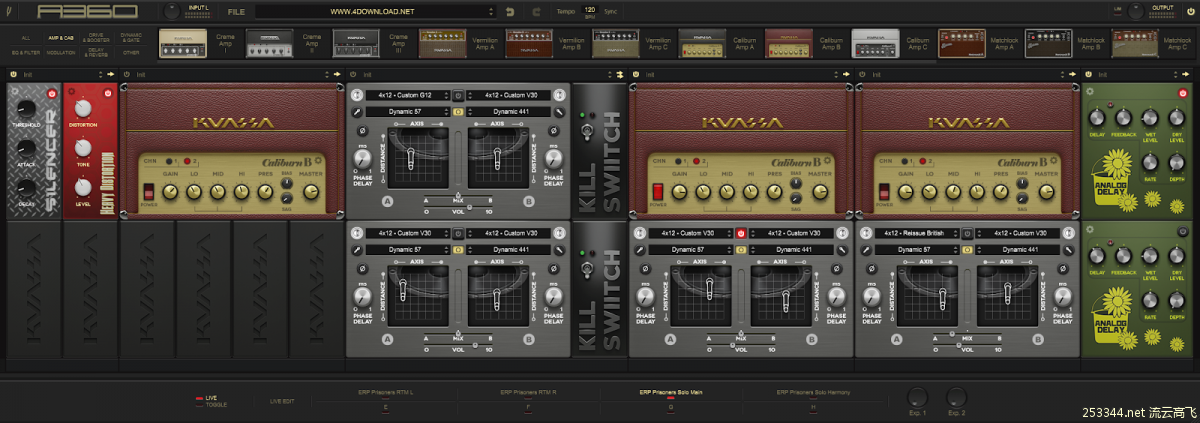Click the Tempo 120 BPM value field
The image size is (1200, 423).
(589, 10)
